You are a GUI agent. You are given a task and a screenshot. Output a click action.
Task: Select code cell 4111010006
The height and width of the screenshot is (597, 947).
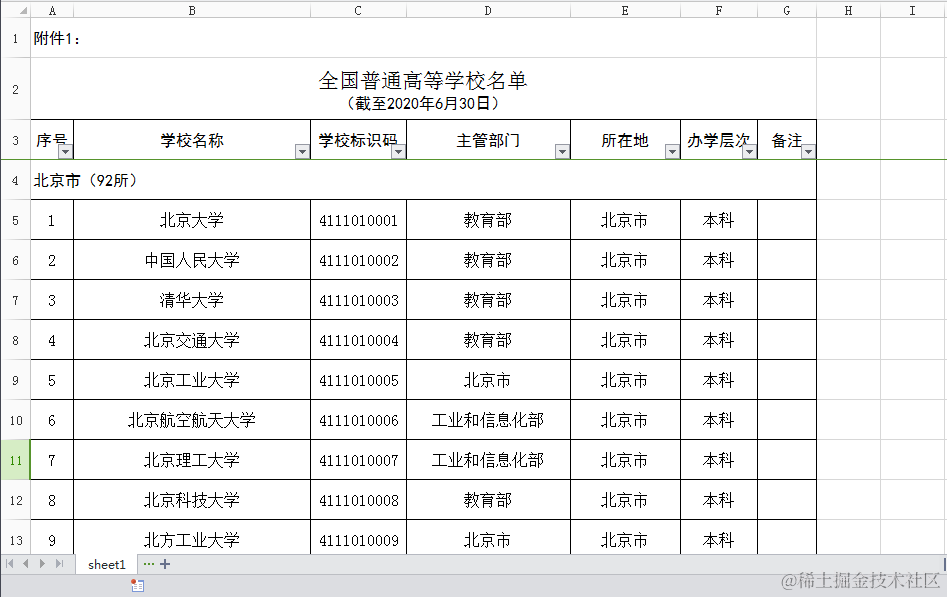tap(359, 420)
